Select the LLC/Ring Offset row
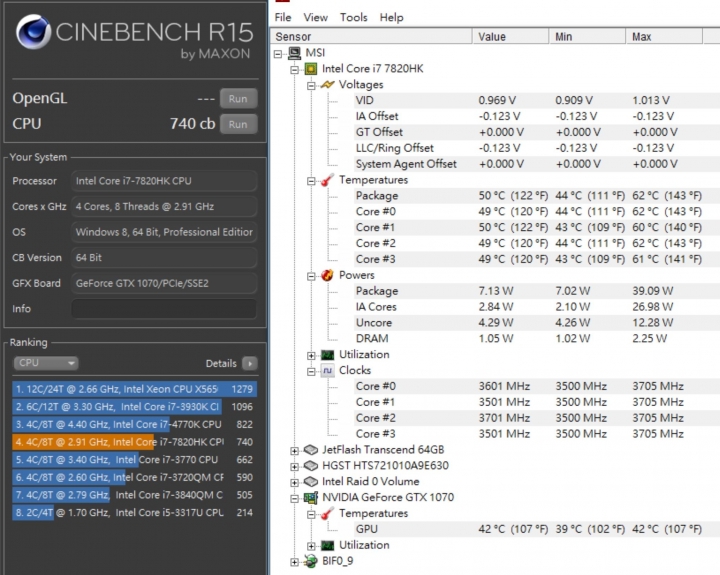 click(536, 148)
